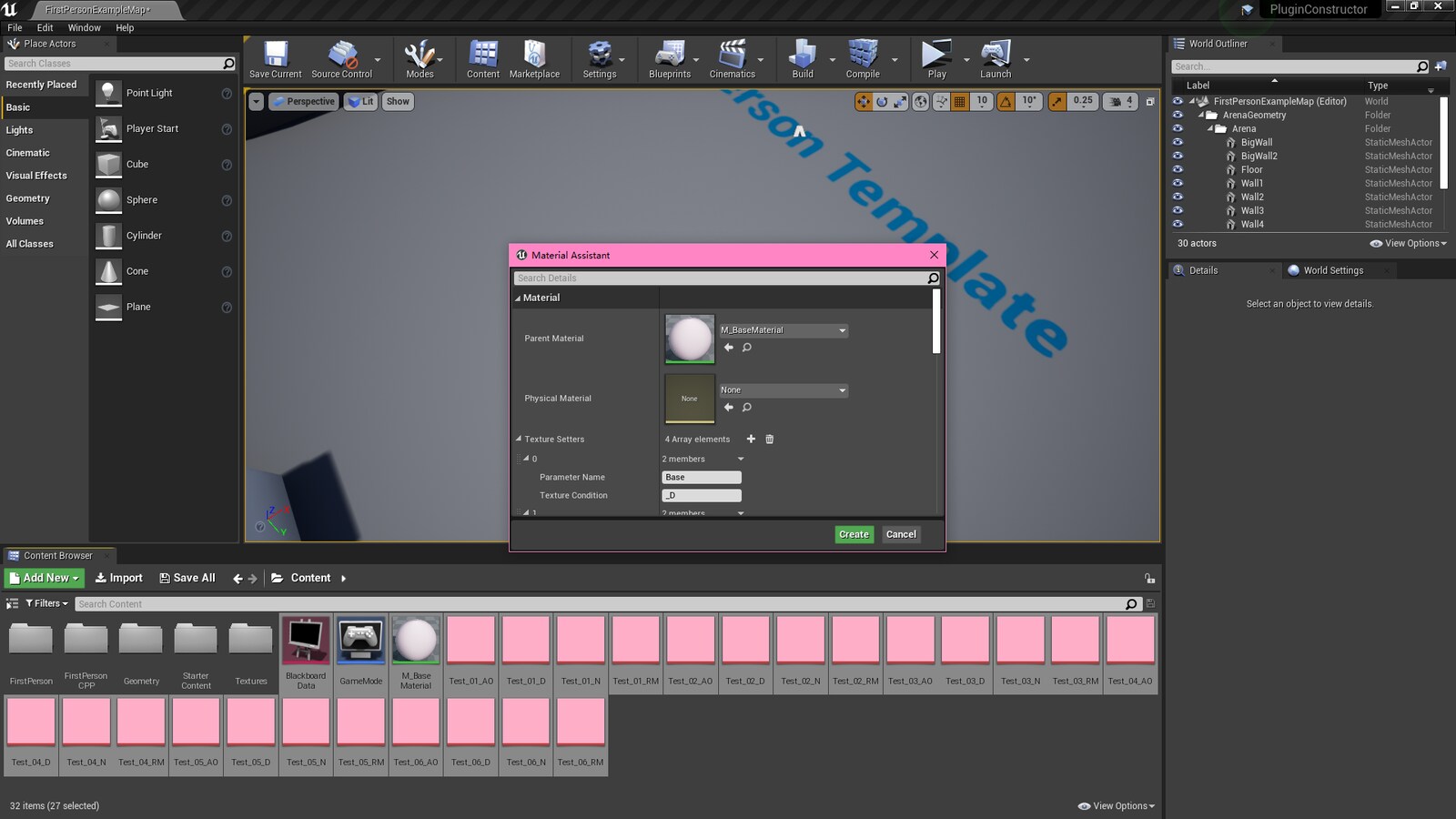Image resolution: width=1456 pixels, height=819 pixels.
Task: Select the Test_03_N thumbnail in Content Browser
Action: (x=1020, y=640)
